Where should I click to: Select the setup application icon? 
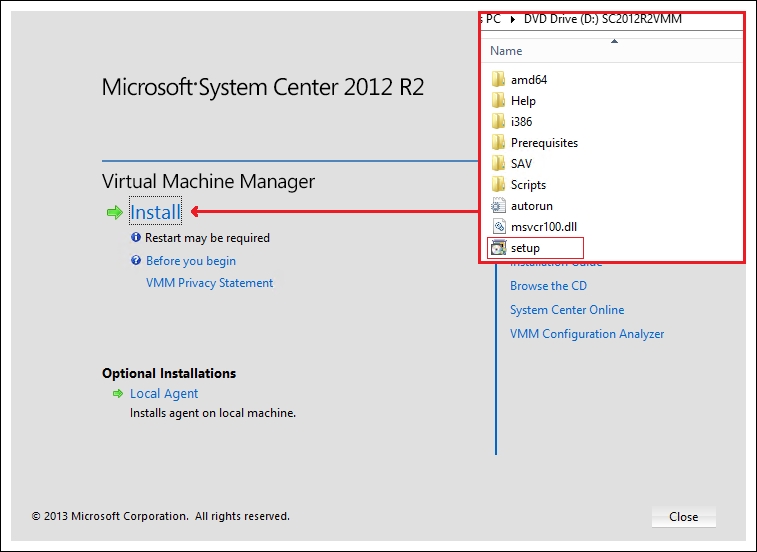coord(498,248)
